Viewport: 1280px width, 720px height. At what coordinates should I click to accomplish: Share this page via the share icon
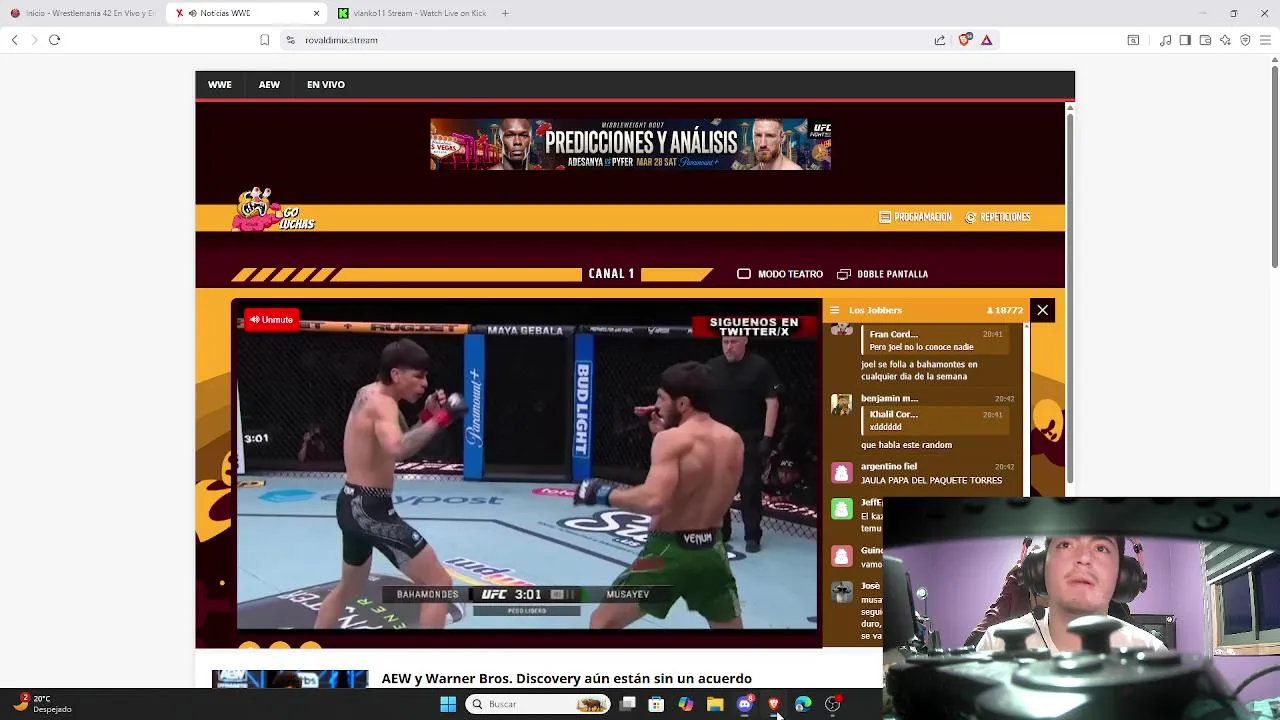tap(940, 40)
